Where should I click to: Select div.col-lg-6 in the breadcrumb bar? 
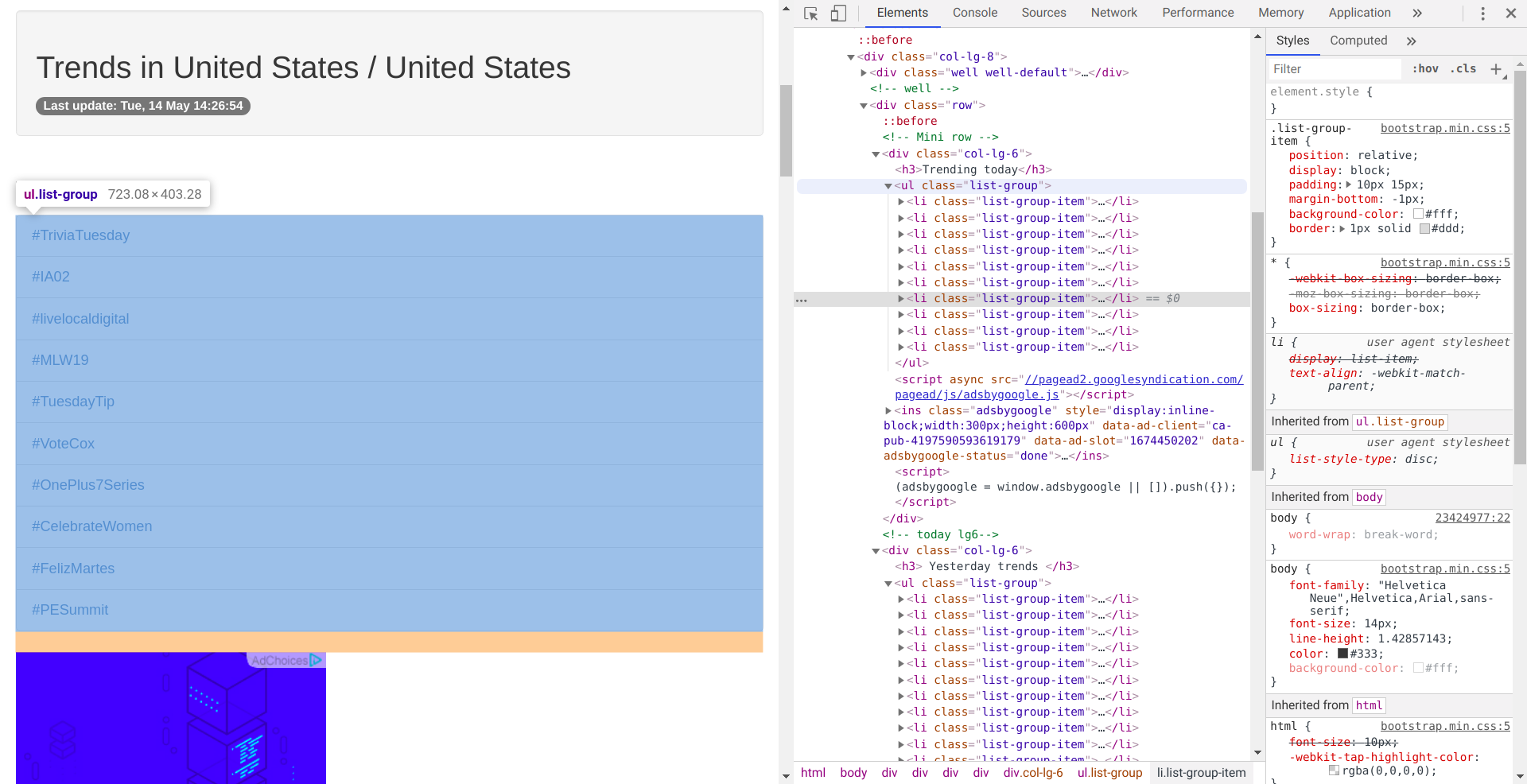1032,773
